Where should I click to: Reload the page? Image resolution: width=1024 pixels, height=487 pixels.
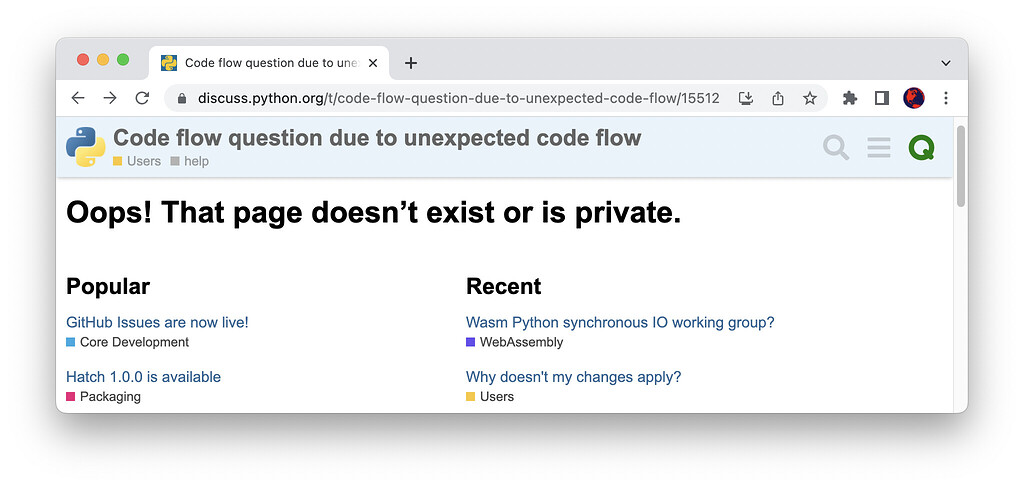pyautogui.click(x=142, y=99)
